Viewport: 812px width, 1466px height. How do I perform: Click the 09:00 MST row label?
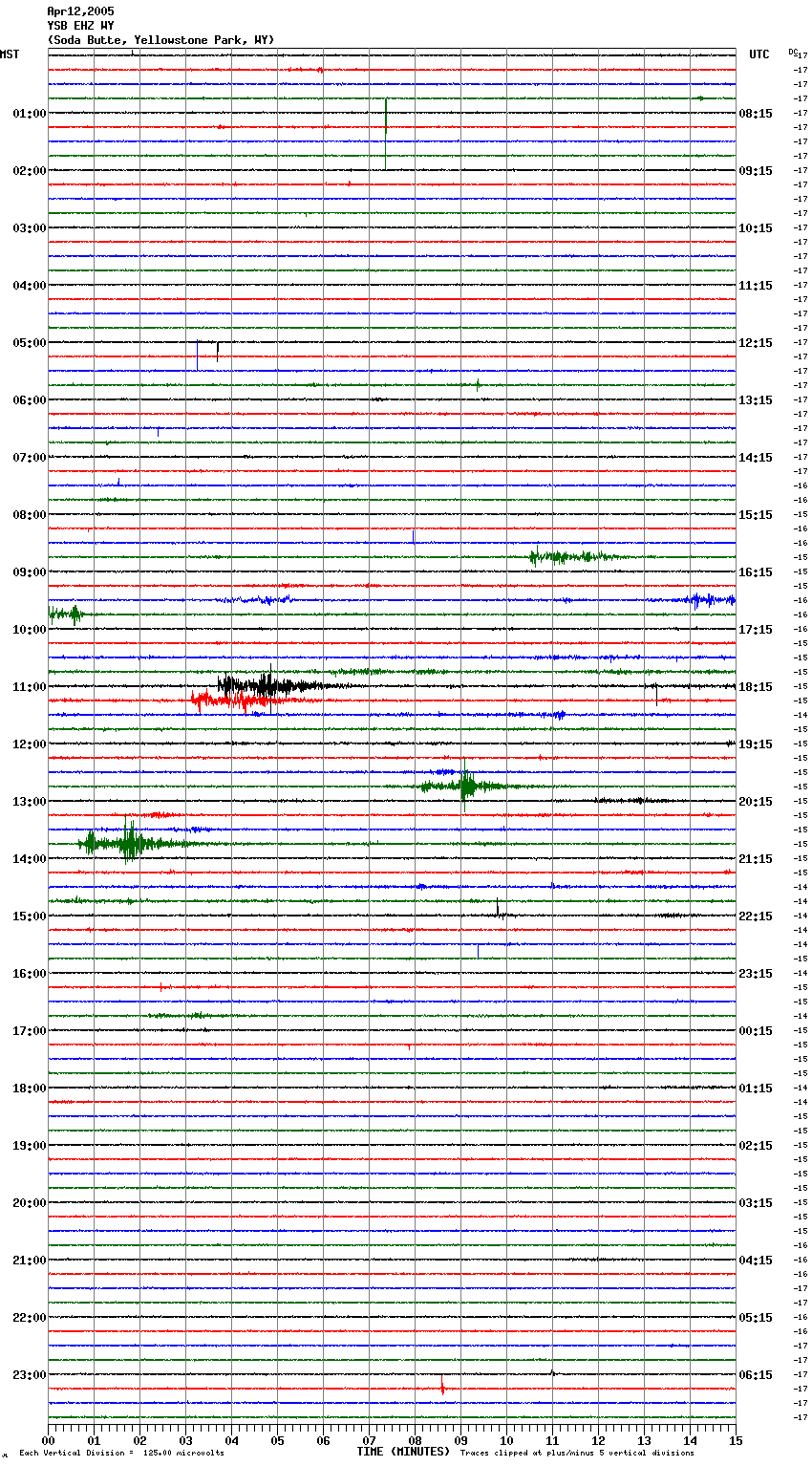tap(30, 572)
